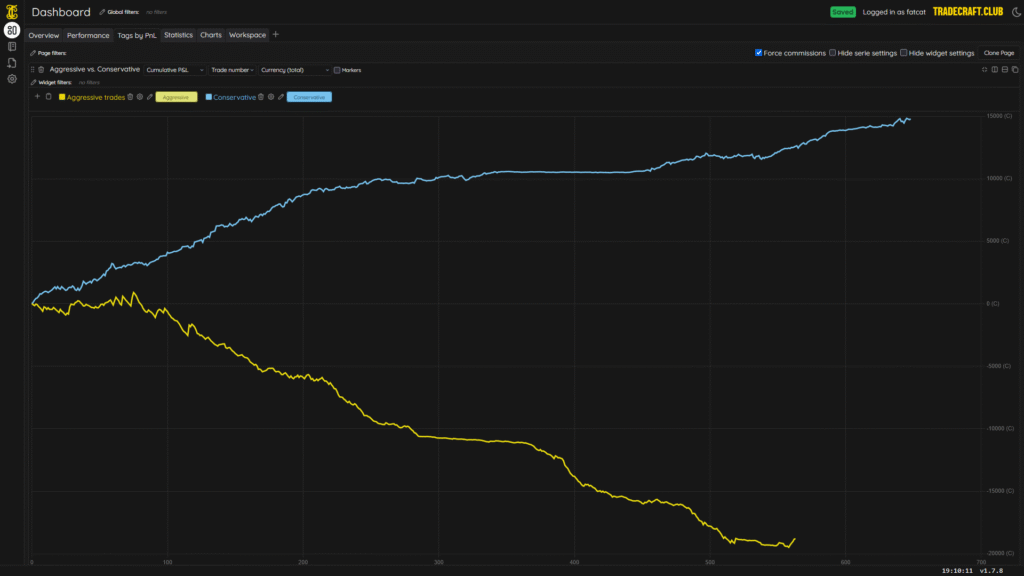
Task: Click the Clone Page button
Action: 998,52
